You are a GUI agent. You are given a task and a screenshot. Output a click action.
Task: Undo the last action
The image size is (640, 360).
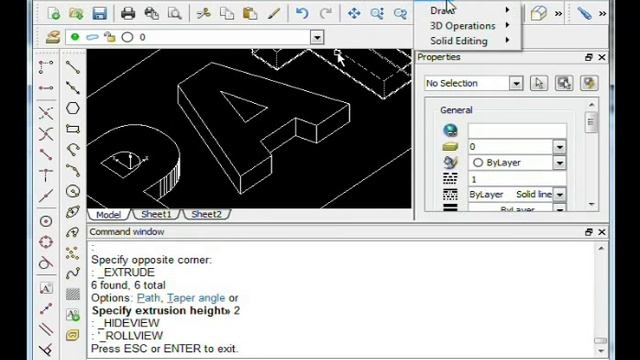click(x=302, y=13)
